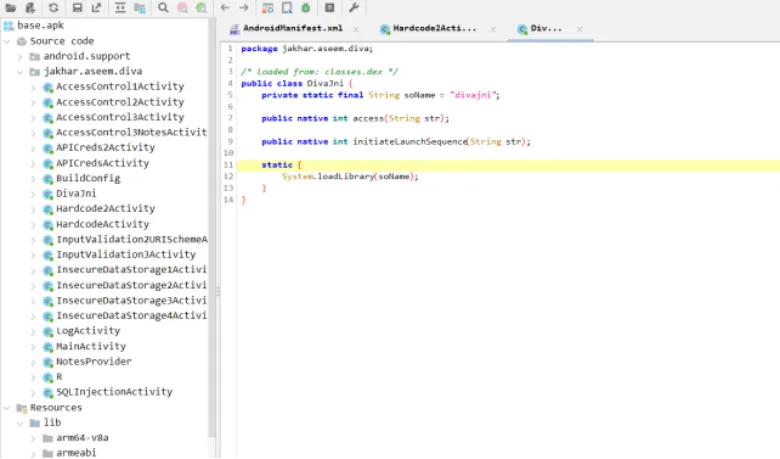This screenshot has width=780, height=459.
Task: Expand the MainActivity class node
Action: pyautogui.click(x=33, y=347)
